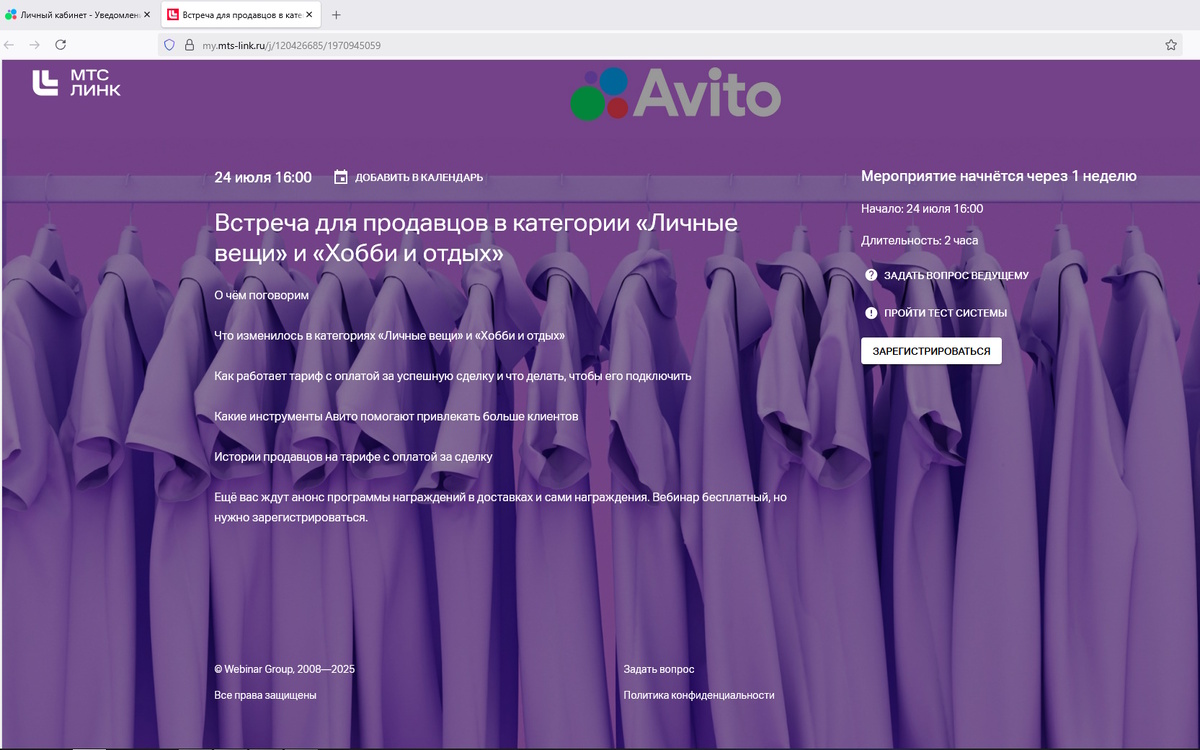Bookmark this page with star icon
Viewport: 1200px width, 750px height.
1171,45
